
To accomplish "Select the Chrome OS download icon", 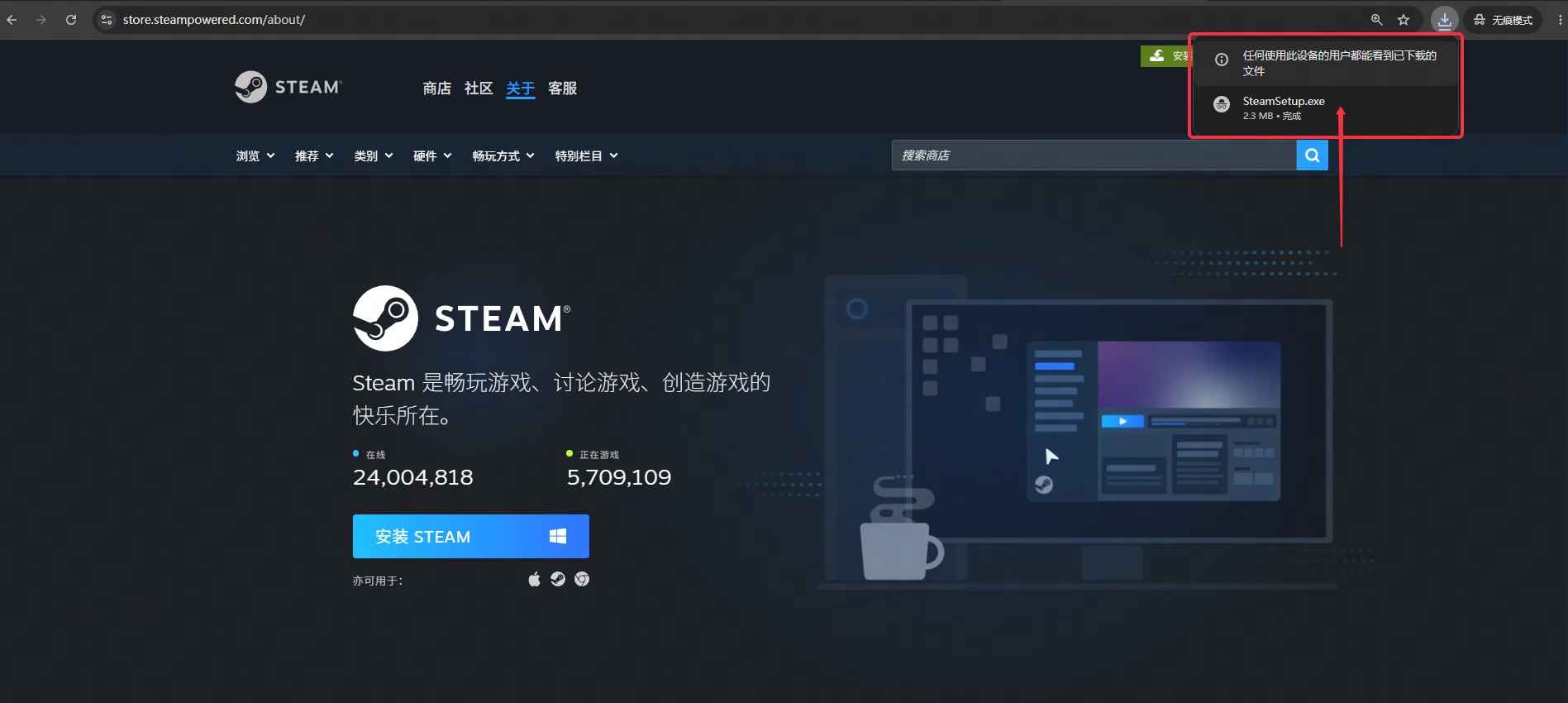I will tap(582, 579).
